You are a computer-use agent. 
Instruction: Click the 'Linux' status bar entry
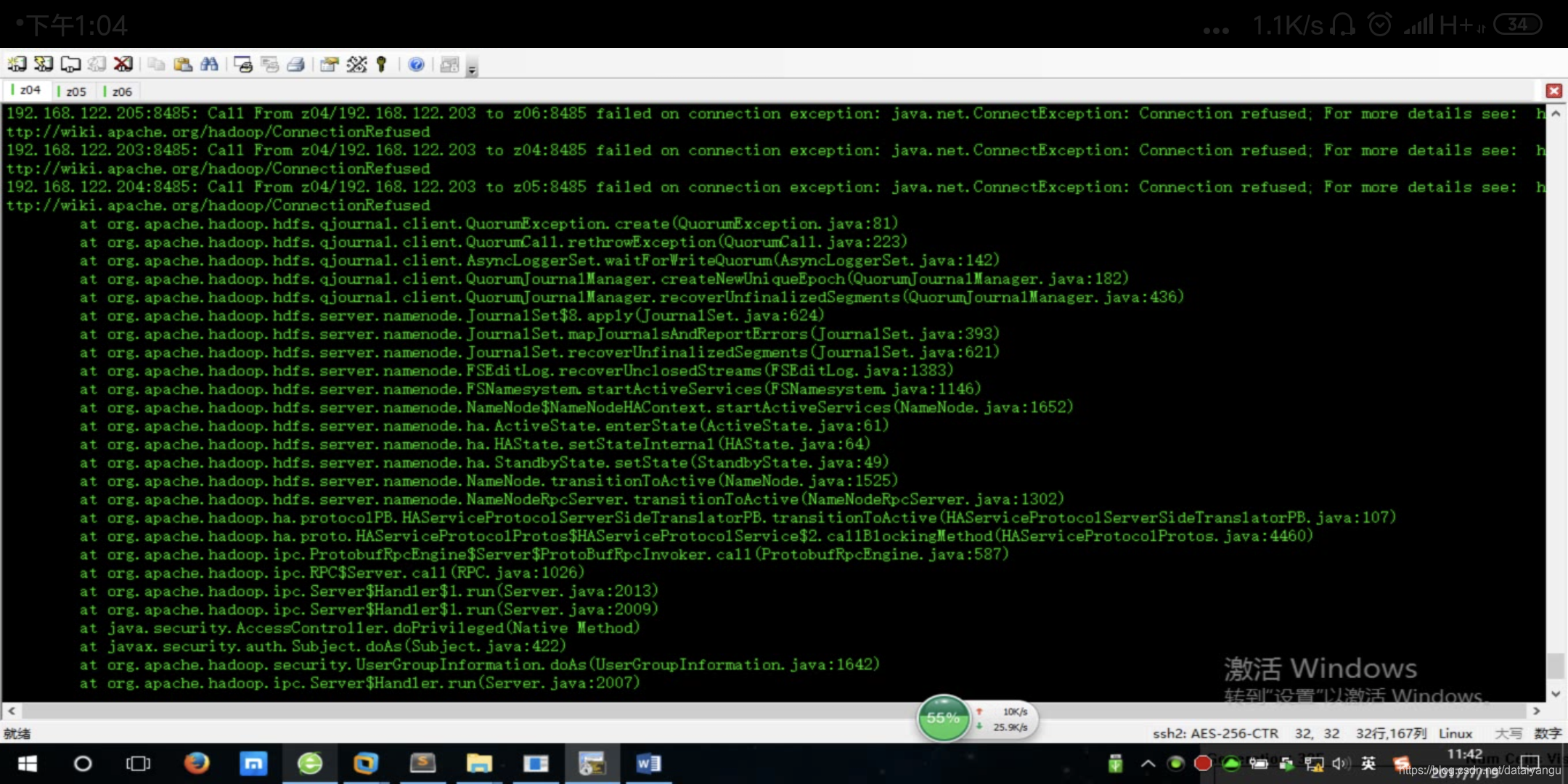coord(1455,733)
